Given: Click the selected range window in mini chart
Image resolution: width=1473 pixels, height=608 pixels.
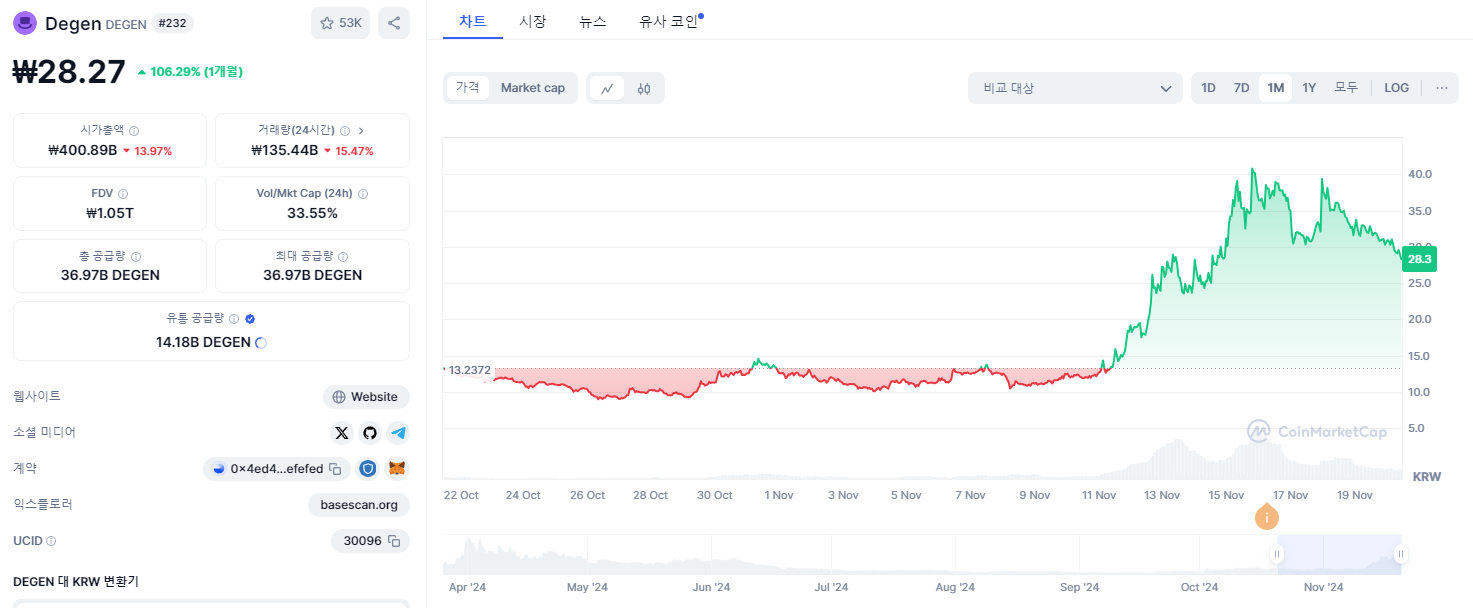Looking at the screenshot, I should coord(1339,554).
